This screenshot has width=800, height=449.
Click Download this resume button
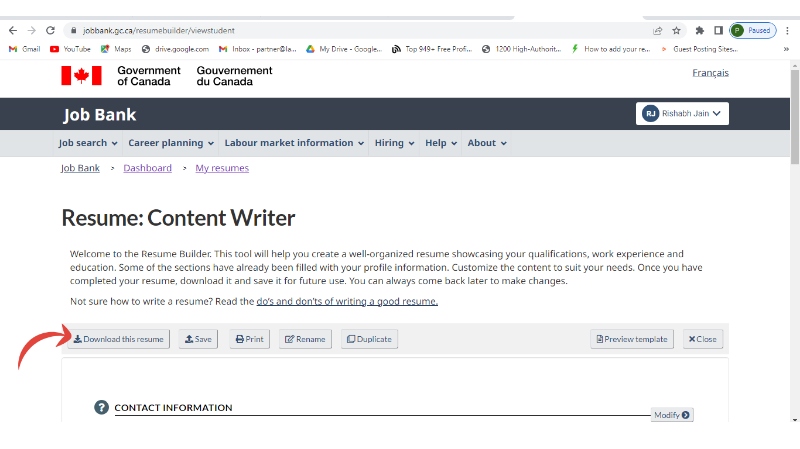(x=118, y=339)
